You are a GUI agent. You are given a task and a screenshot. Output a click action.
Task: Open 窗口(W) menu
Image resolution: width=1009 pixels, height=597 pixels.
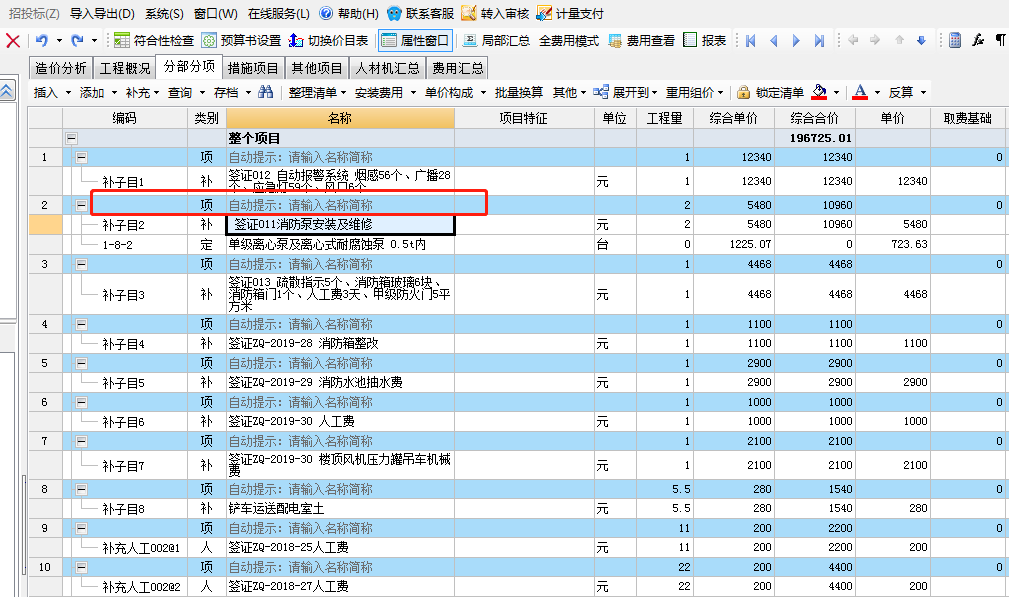(216, 14)
